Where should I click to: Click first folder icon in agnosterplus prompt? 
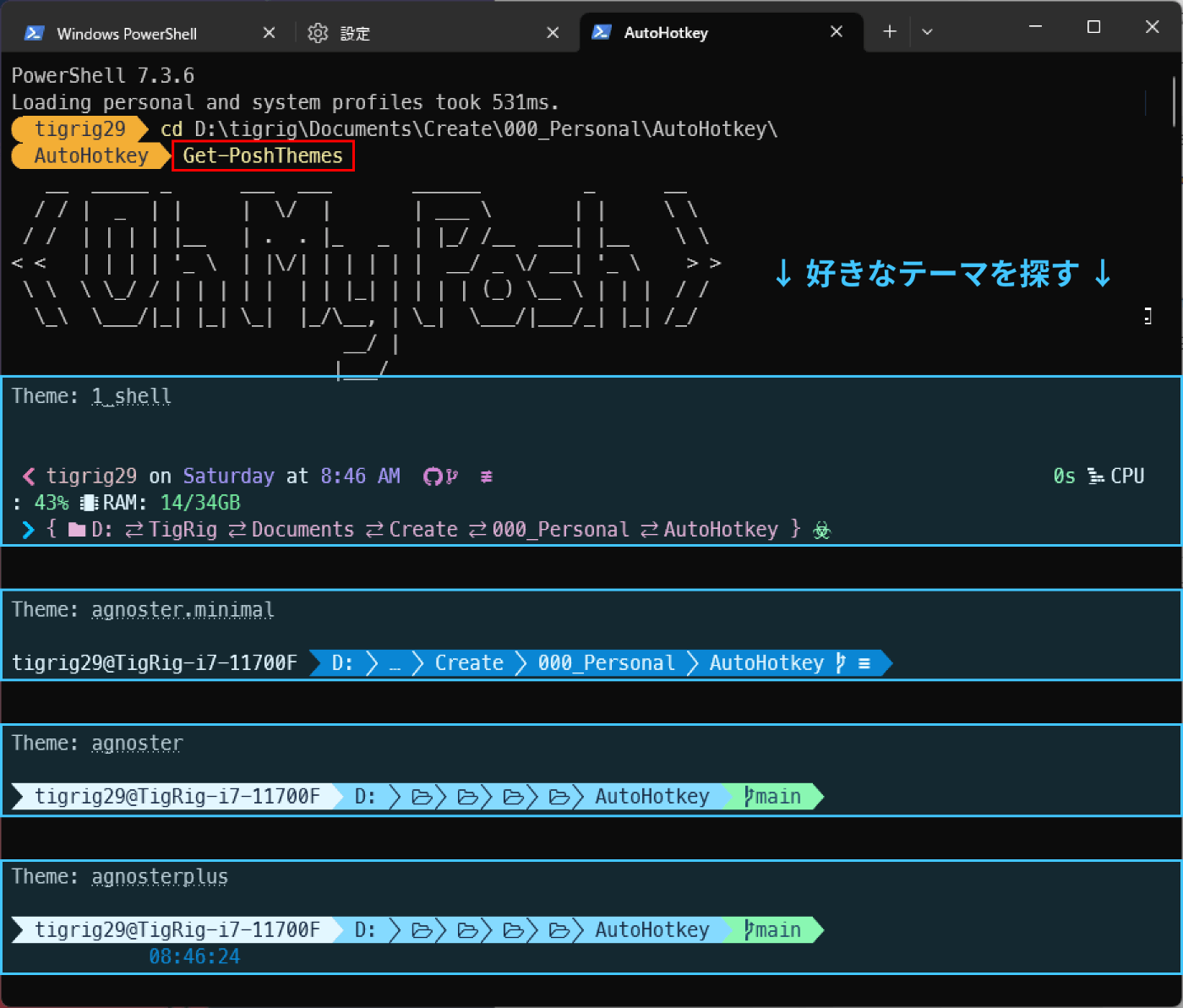tap(422, 930)
